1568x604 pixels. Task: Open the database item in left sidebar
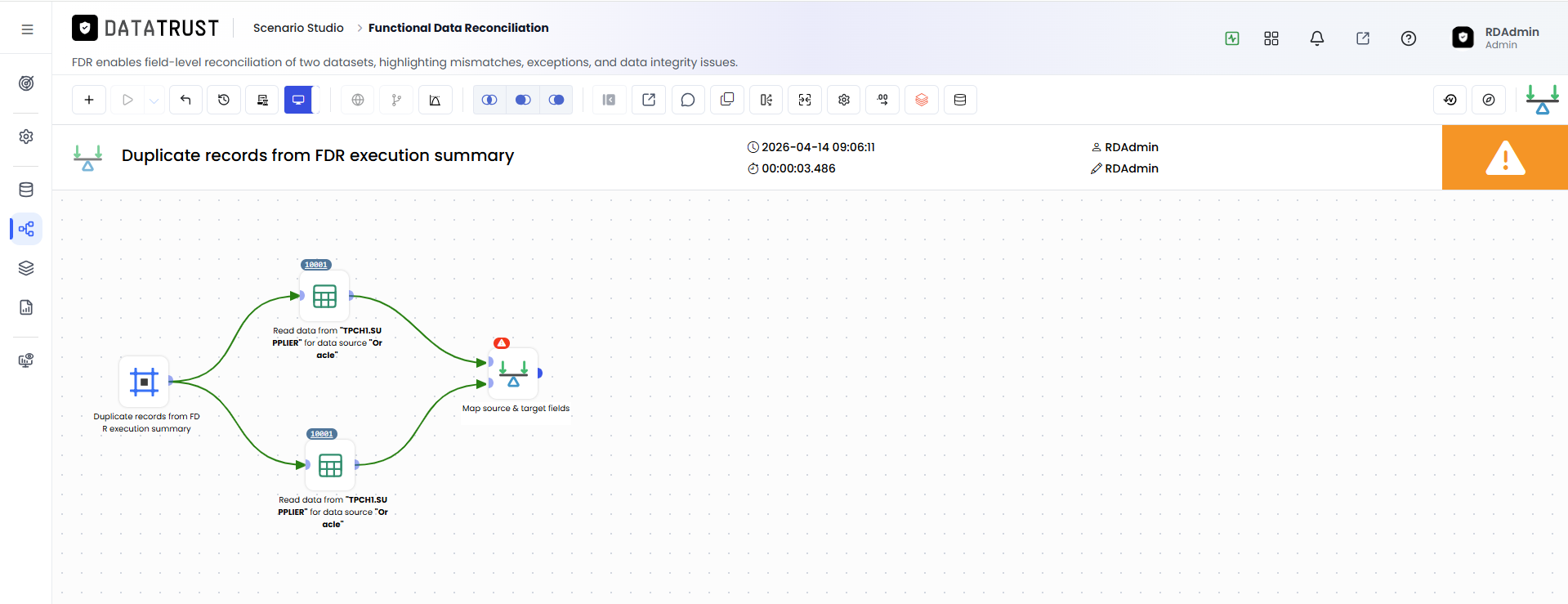(x=26, y=190)
